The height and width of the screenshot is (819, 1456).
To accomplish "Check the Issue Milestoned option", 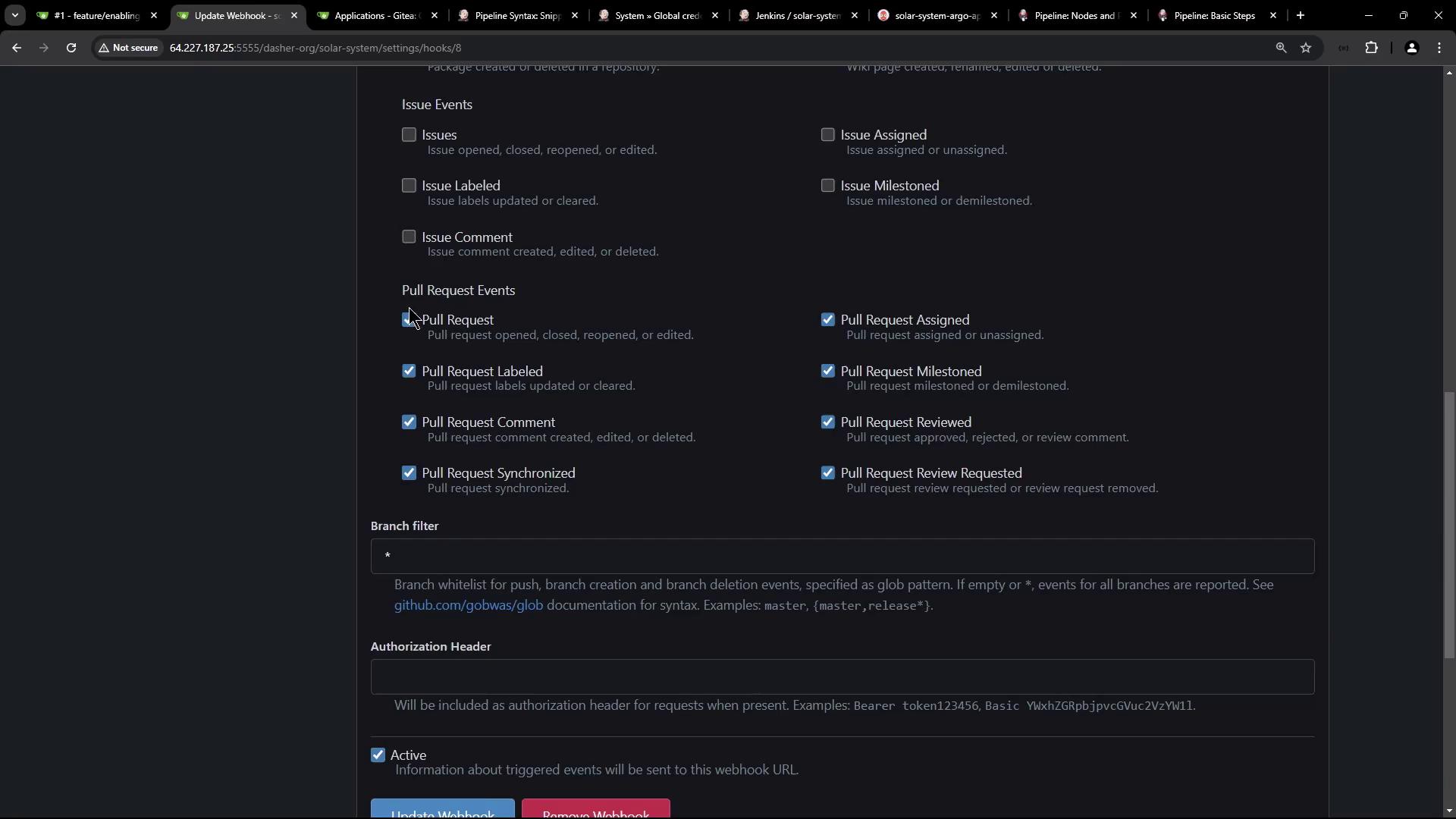I will pos(827,186).
